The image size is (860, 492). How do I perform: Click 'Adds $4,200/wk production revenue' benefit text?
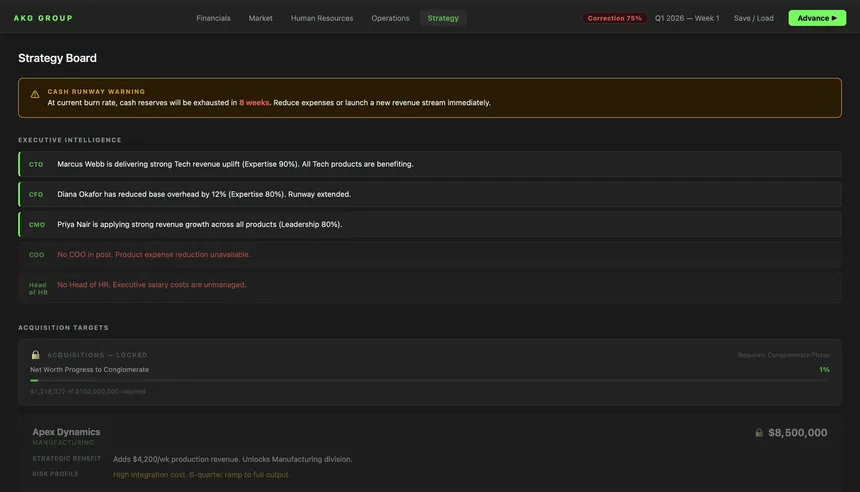point(233,459)
